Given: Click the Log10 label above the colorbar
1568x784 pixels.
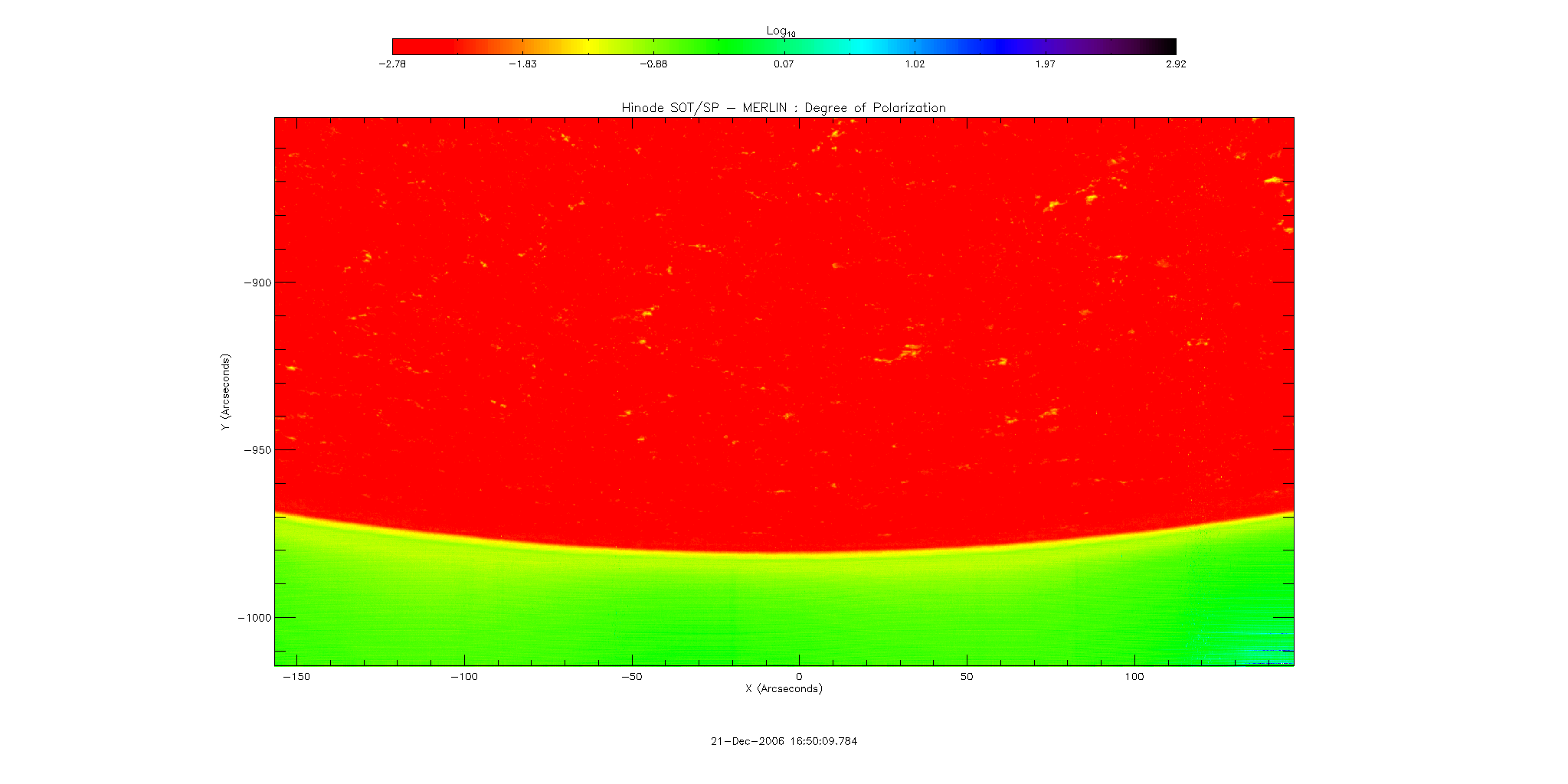Looking at the screenshot, I should pos(781,31).
